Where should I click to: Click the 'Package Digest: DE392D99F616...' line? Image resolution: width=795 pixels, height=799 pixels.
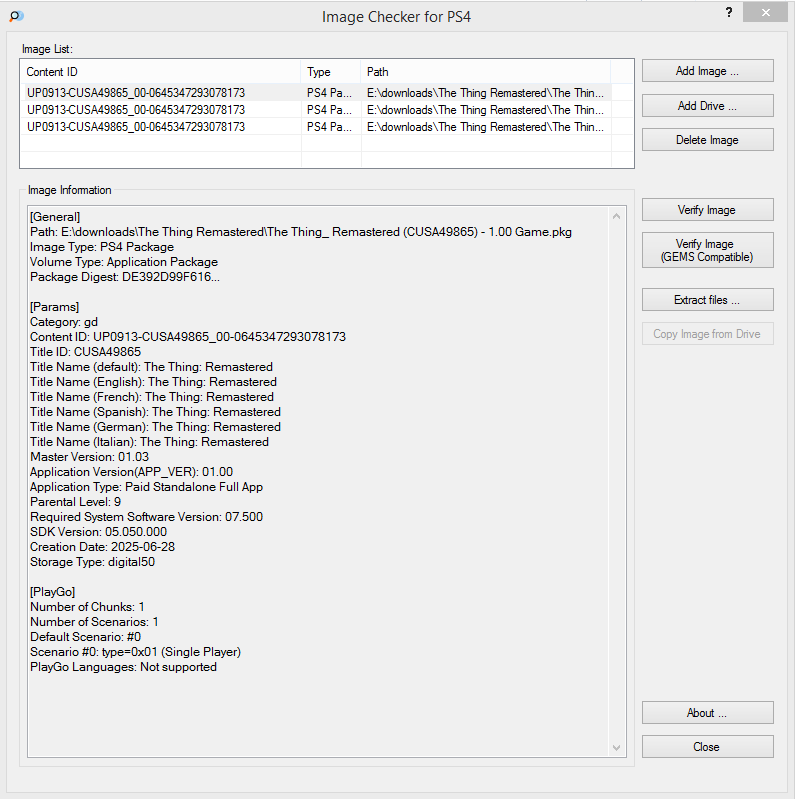(125, 277)
